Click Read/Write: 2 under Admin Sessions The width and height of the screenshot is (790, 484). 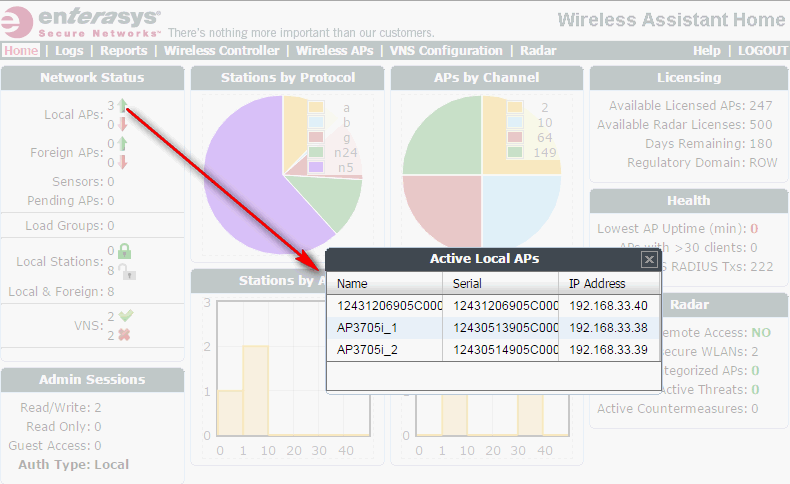(60, 407)
